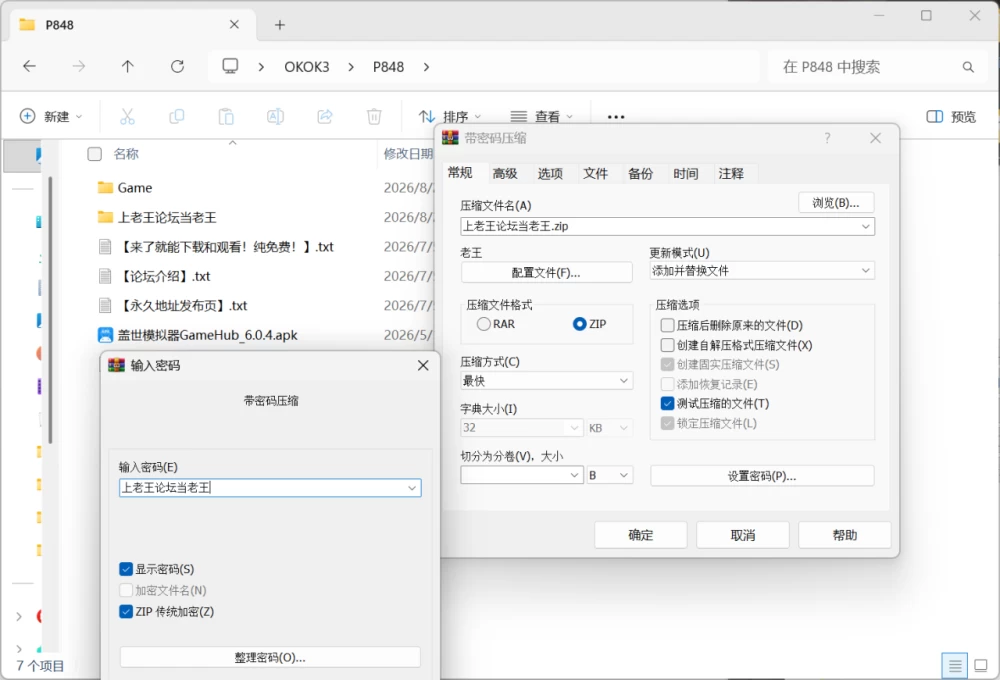Viewport: 1000px width, 680px height.
Task: Open the three-dots more options menu
Action: pos(616,117)
